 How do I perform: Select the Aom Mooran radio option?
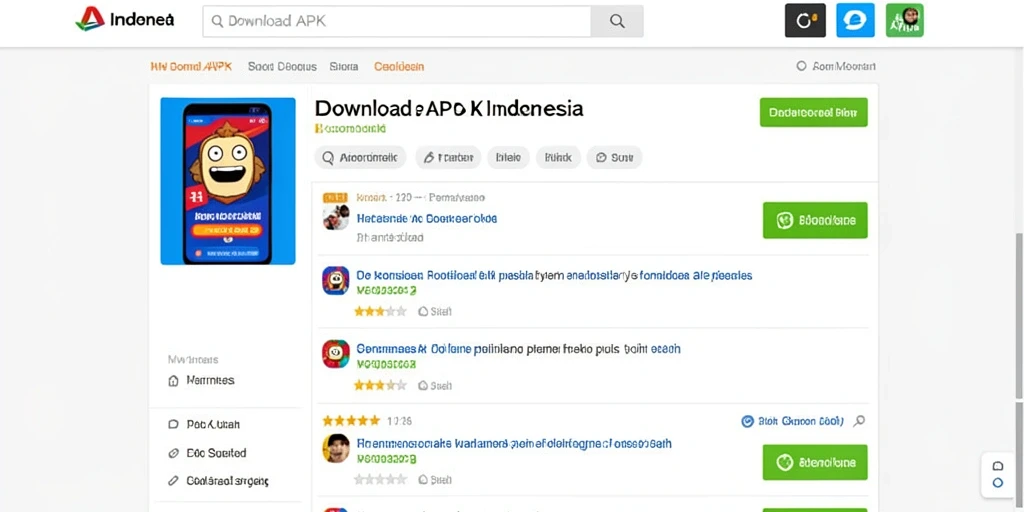(837, 66)
